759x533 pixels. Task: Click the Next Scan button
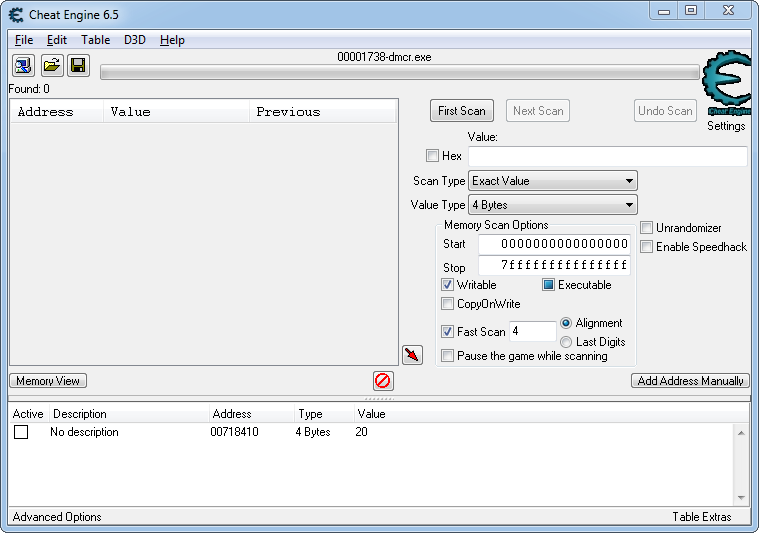click(x=538, y=111)
